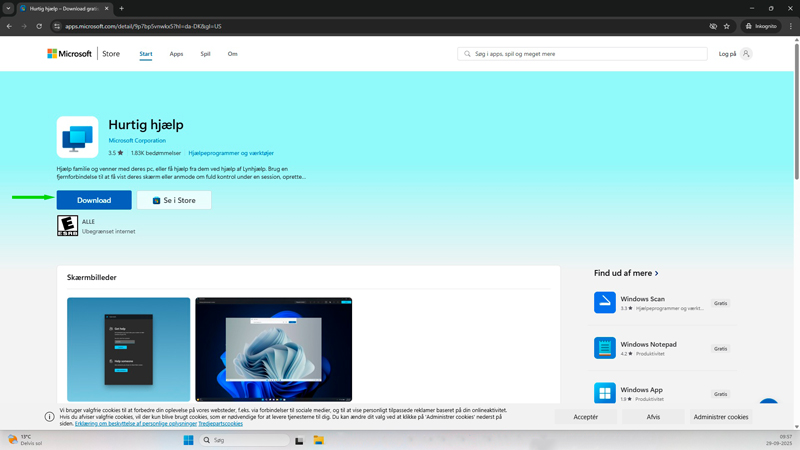800x450 pixels.
Task: Reject cookies with Afvis button
Action: coord(653,417)
